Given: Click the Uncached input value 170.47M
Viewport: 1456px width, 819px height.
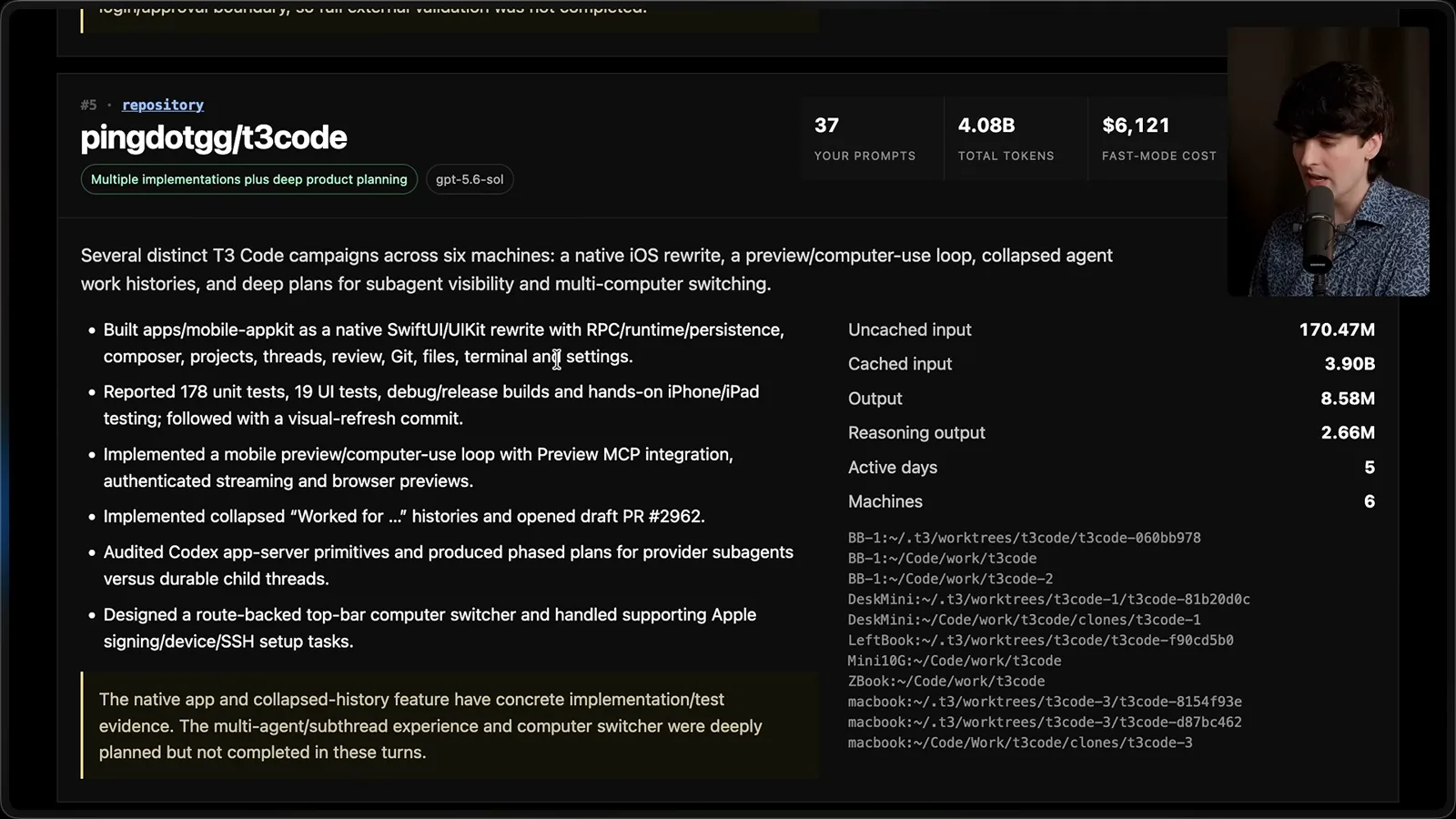Looking at the screenshot, I should 1337,329.
